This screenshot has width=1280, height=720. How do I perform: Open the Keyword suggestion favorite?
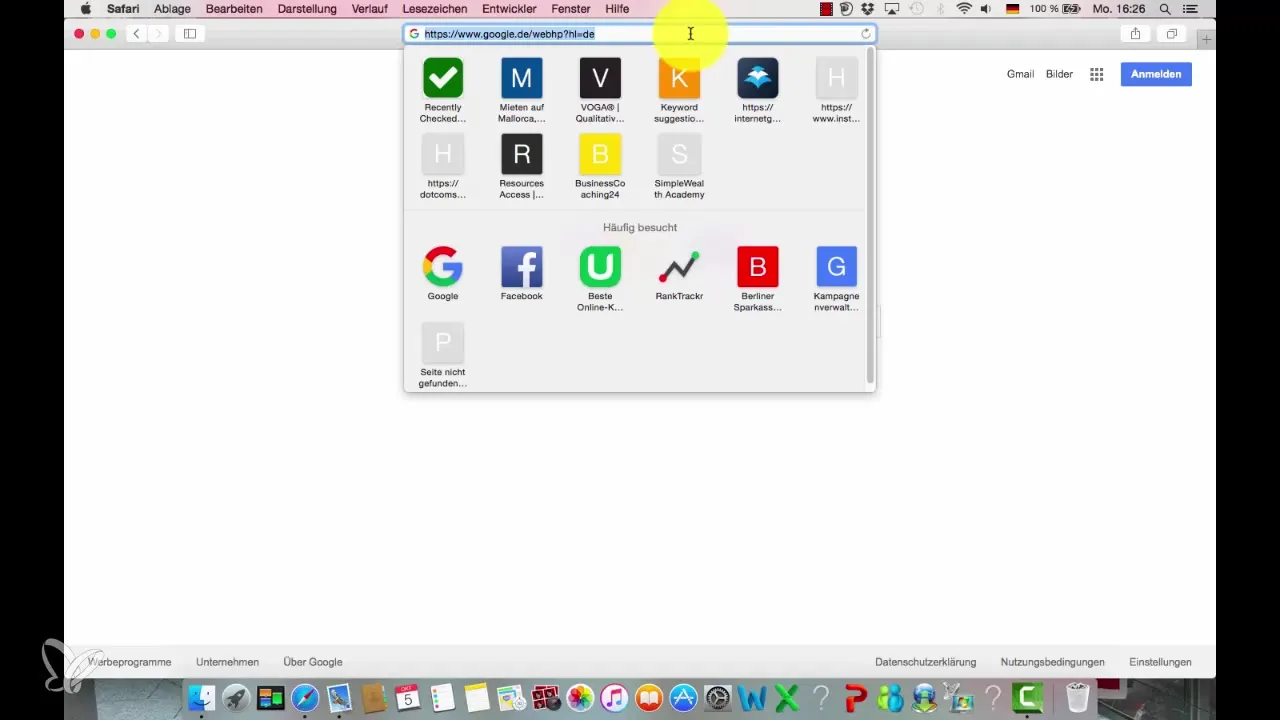679,90
